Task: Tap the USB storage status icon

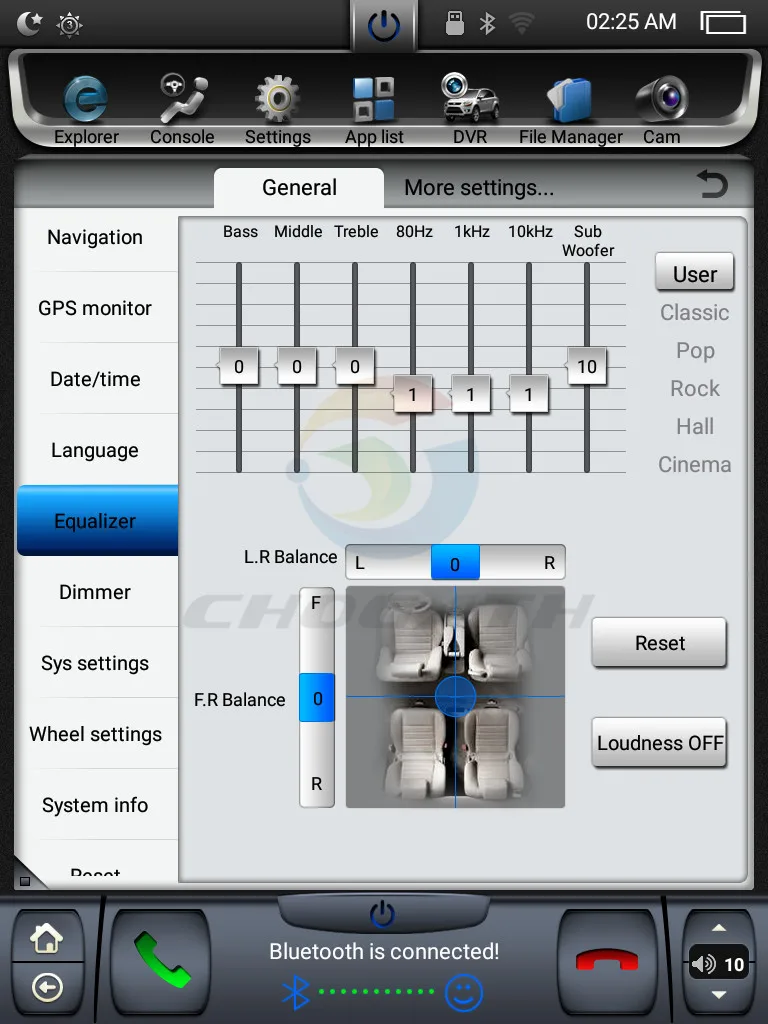Action: pos(455,23)
